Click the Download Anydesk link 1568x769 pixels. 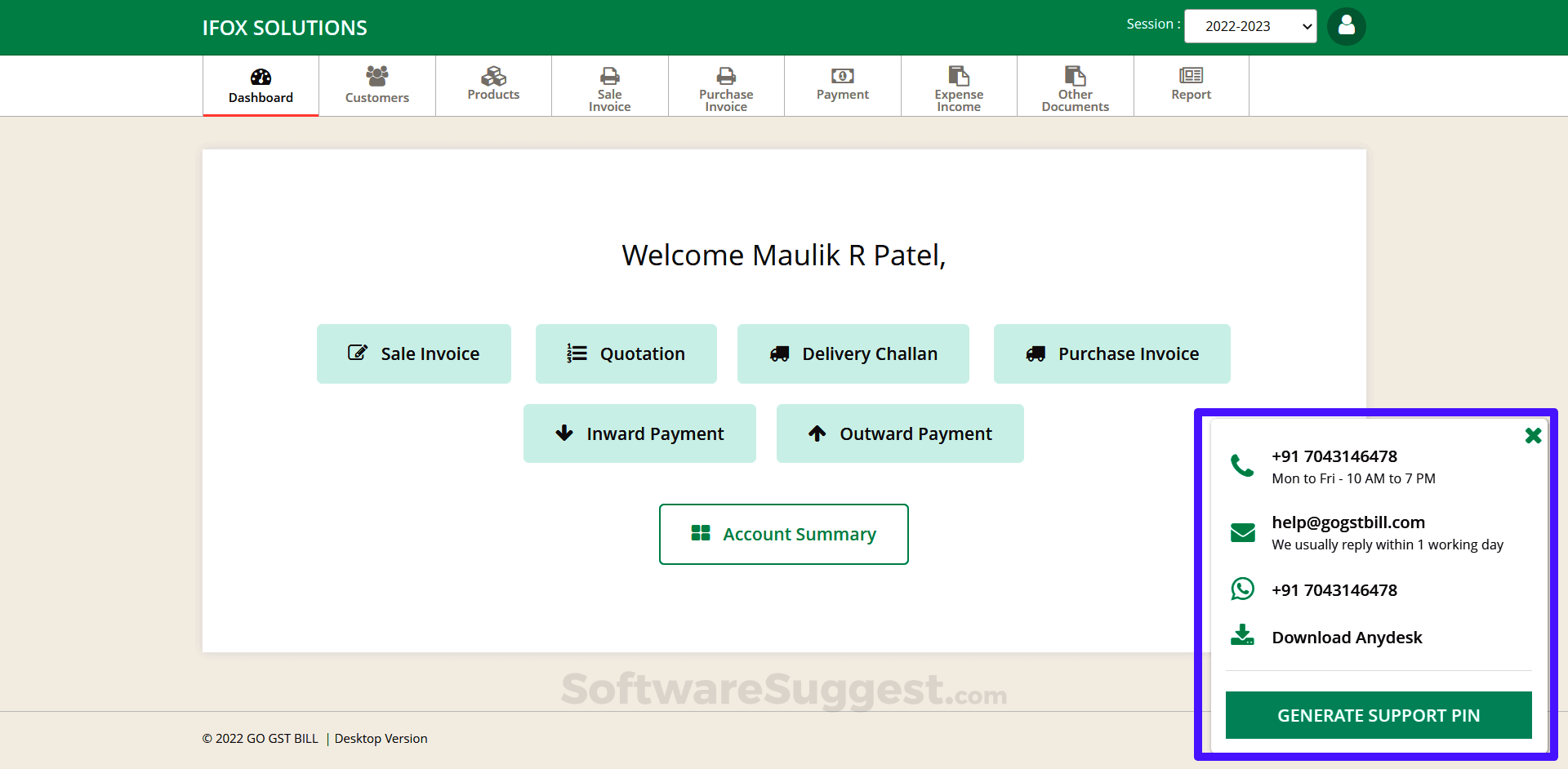tap(1347, 637)
